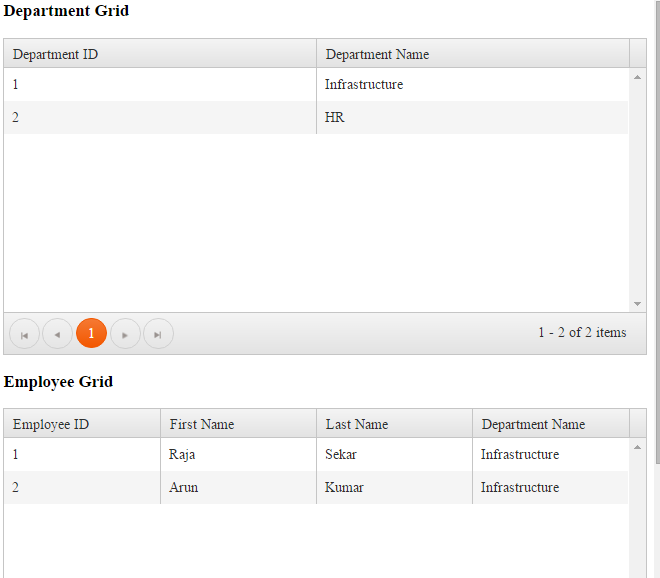Sort Employee grid by Department Name header
The width and height of the screenshot is (660, 578).
click(x=533, y=424)
